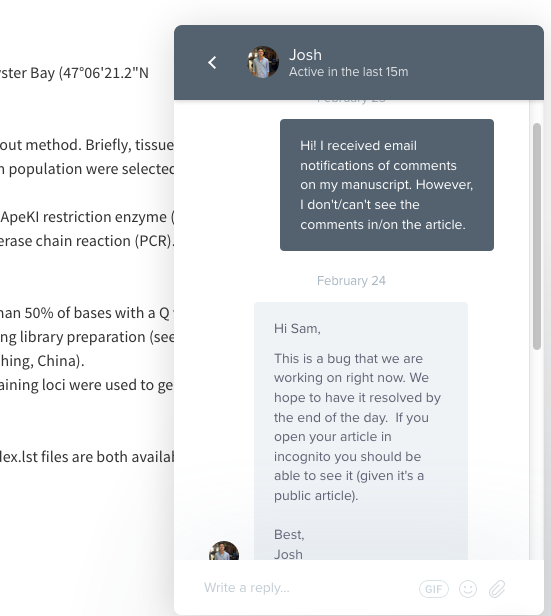Click Josh's avatar in the chat header

[x=263, y=62]
